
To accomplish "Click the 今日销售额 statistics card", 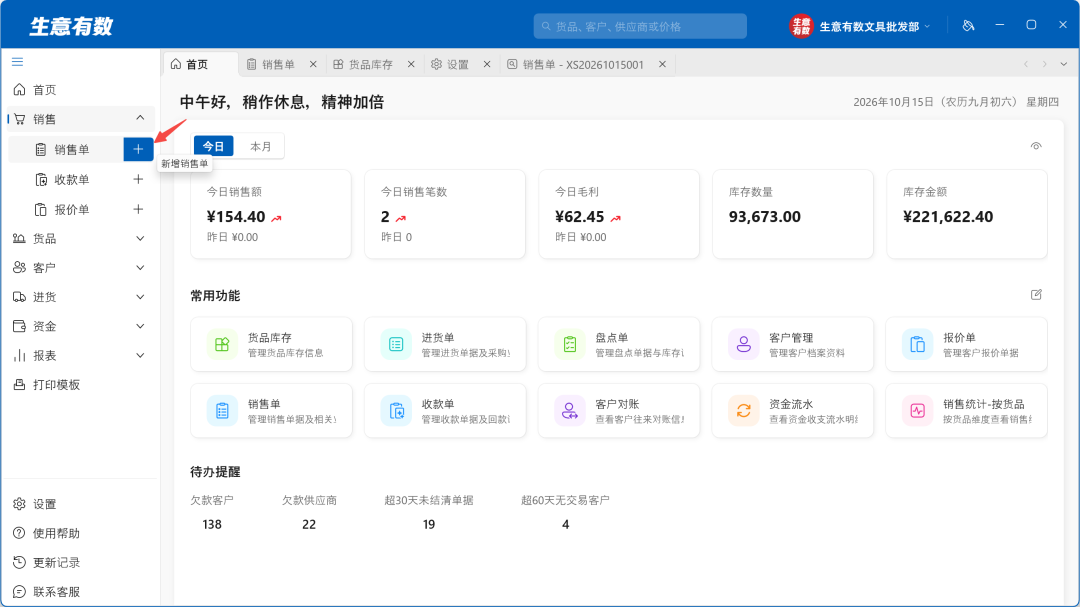I will (x=271, y=214).
